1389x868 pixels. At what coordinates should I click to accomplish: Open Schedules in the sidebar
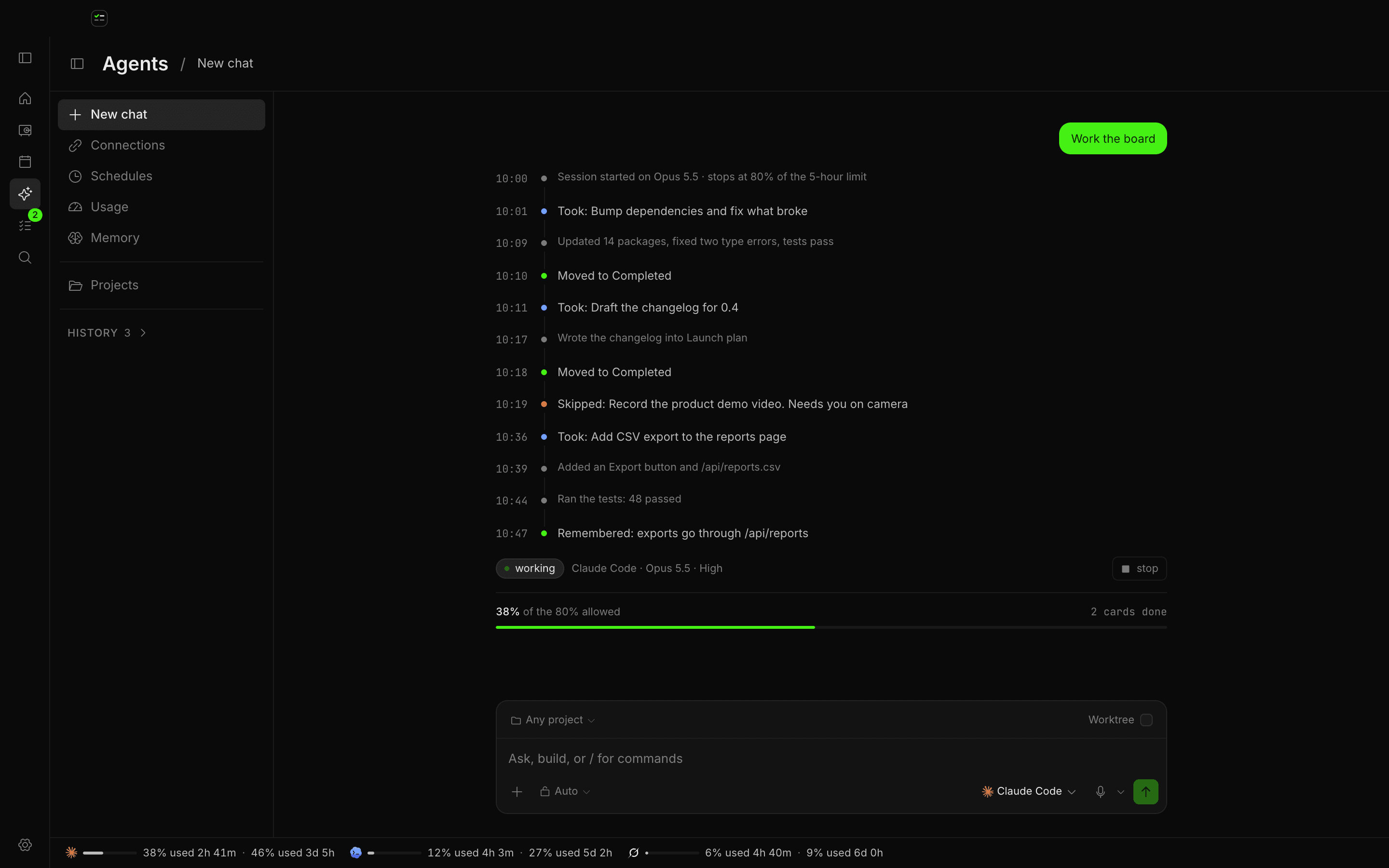coord(161,176)
